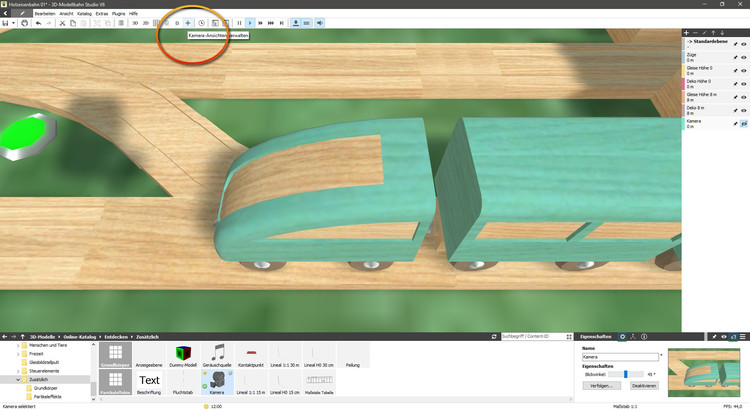750x410 pixels.
Task: Adjust the Blickwinkel slider
Action: click(x=625, y=374)
